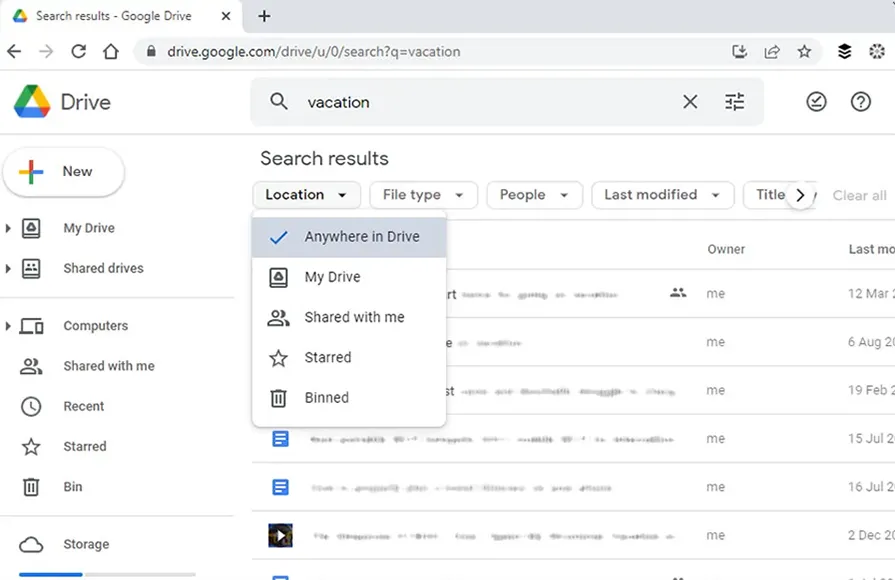Image resolution: width=895 pixels, height=580 pixels.
Task: Open Recent files in sidebar
Action: click(x=83, y=407)
